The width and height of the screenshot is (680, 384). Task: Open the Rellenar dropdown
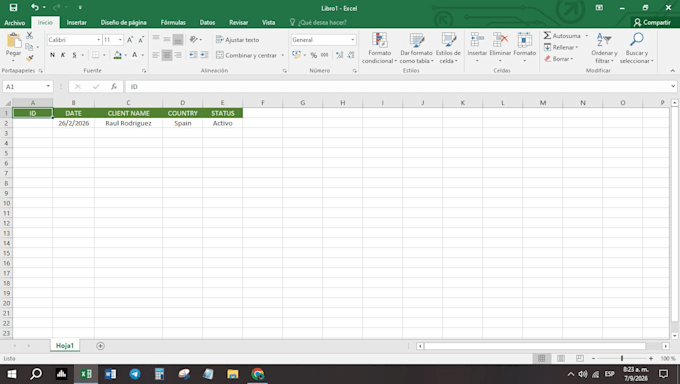[561, 47]
